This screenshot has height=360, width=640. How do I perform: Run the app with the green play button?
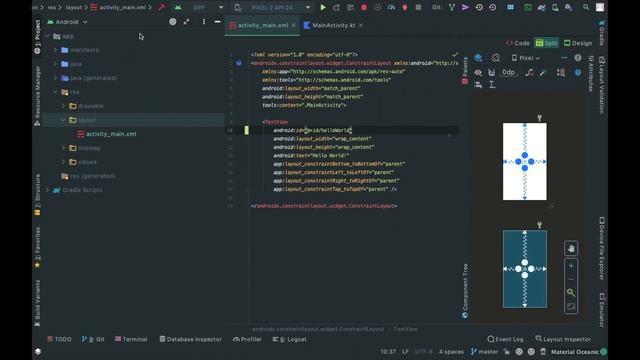pyautogui.click(x=323, y=7)
